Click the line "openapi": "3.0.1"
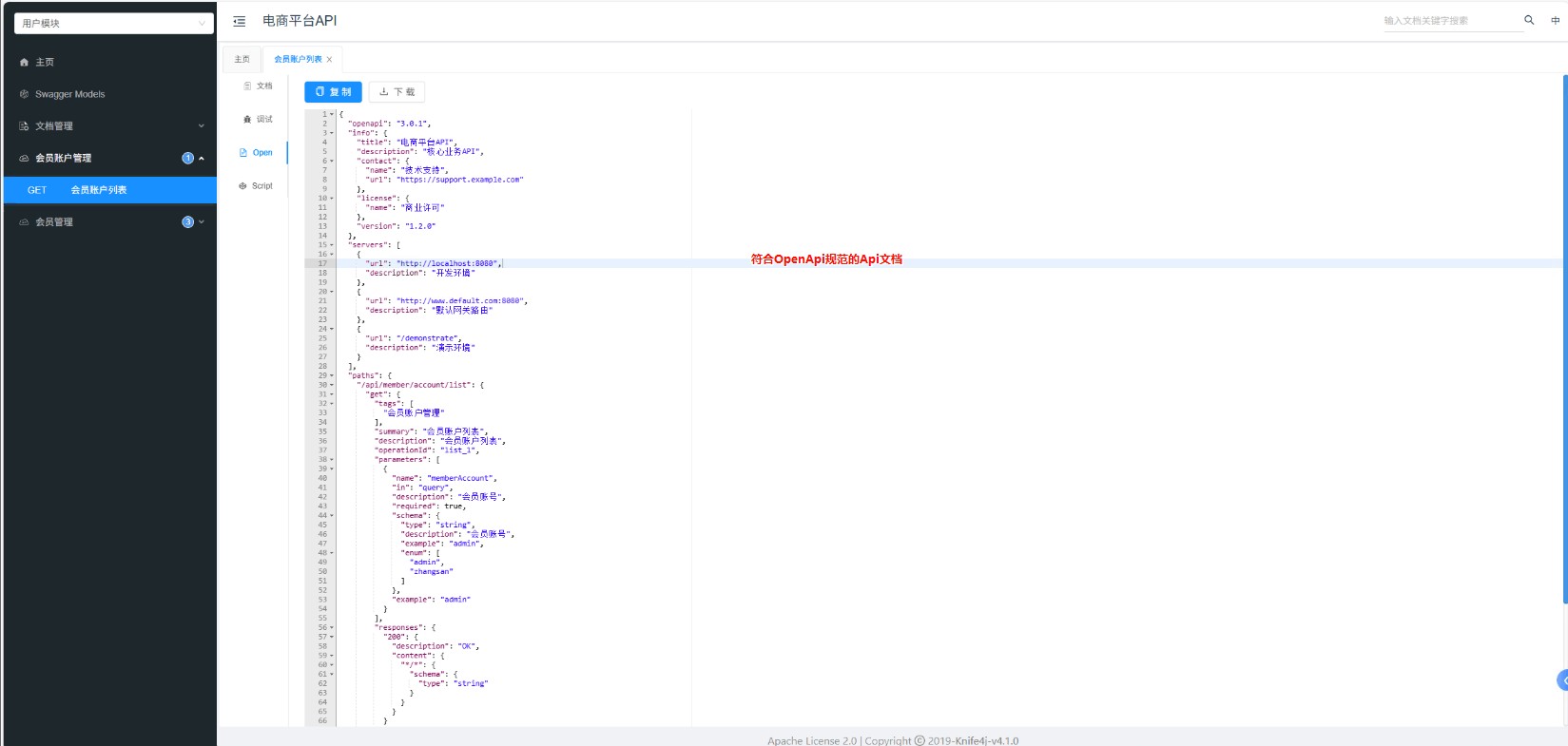Viewport: 1568px width, 746px height. pos(390,124)
